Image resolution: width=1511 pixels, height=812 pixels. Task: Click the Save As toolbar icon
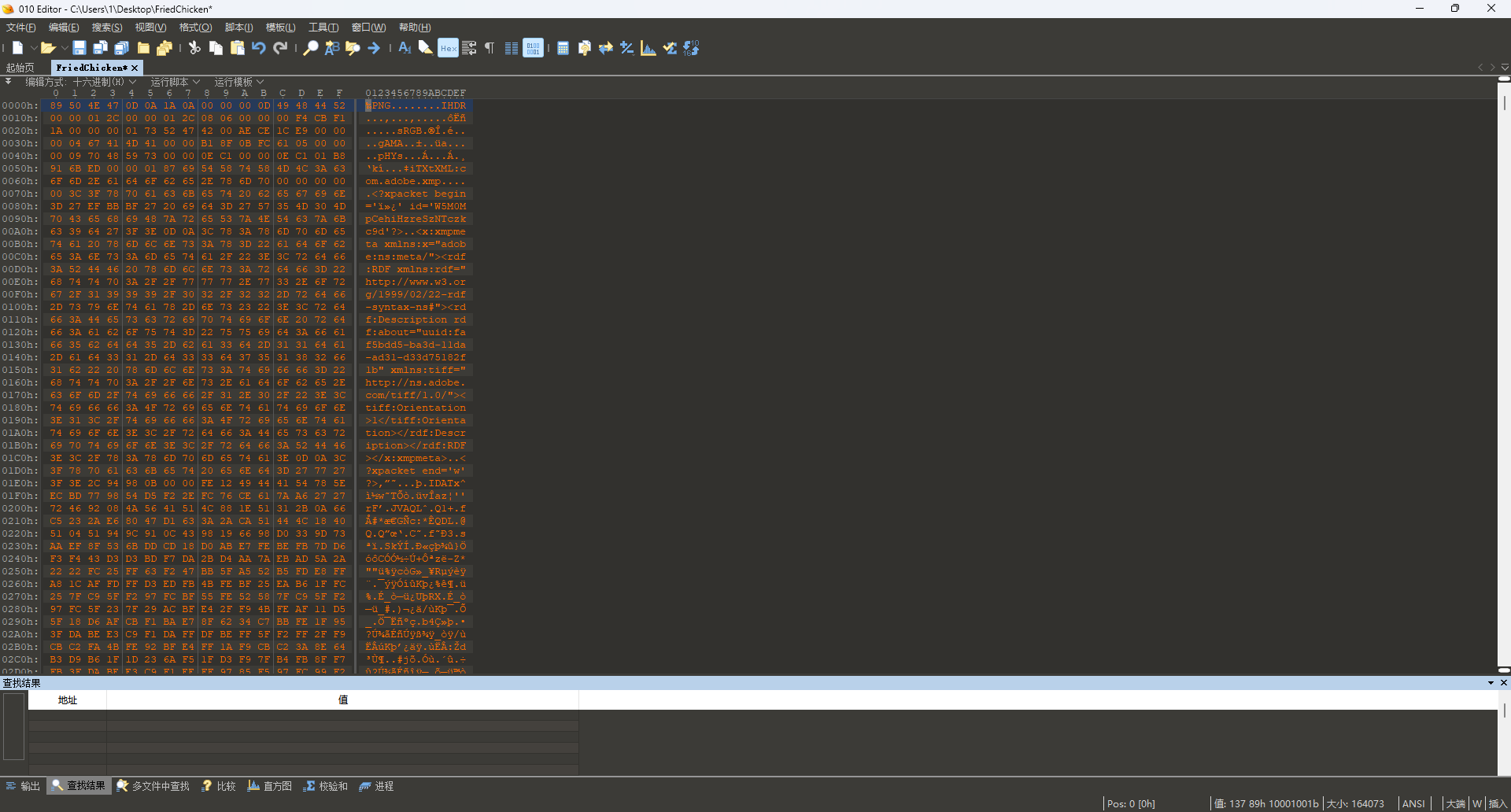100,48
